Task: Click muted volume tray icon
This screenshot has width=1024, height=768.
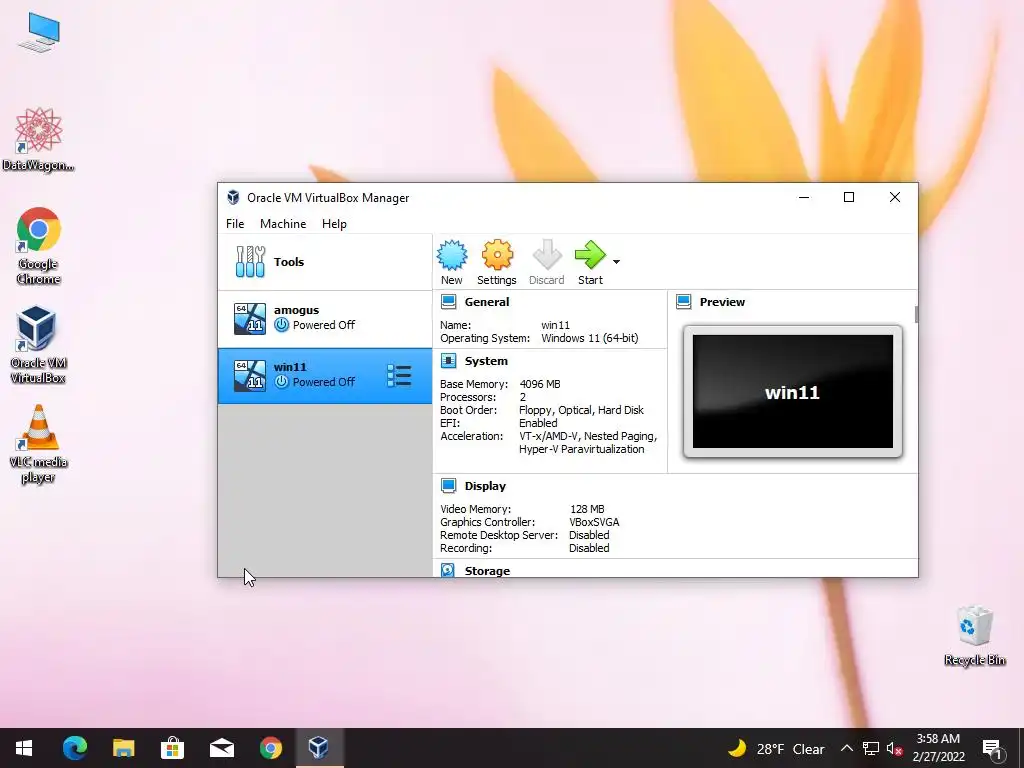Action: [895, 748]
